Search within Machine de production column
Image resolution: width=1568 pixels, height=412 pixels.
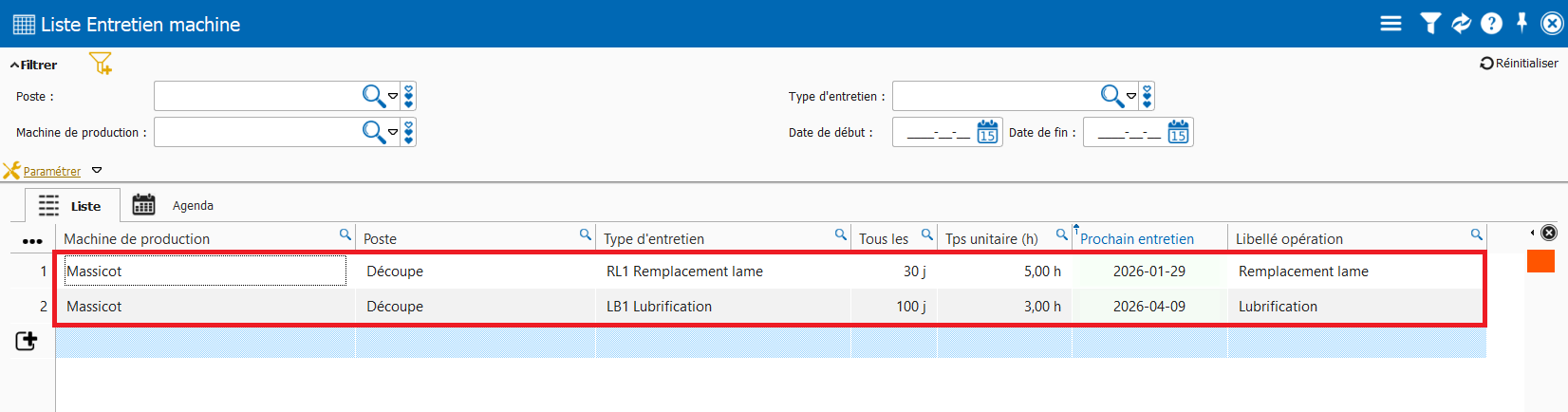pyautogui.click(x=345, y=234)
